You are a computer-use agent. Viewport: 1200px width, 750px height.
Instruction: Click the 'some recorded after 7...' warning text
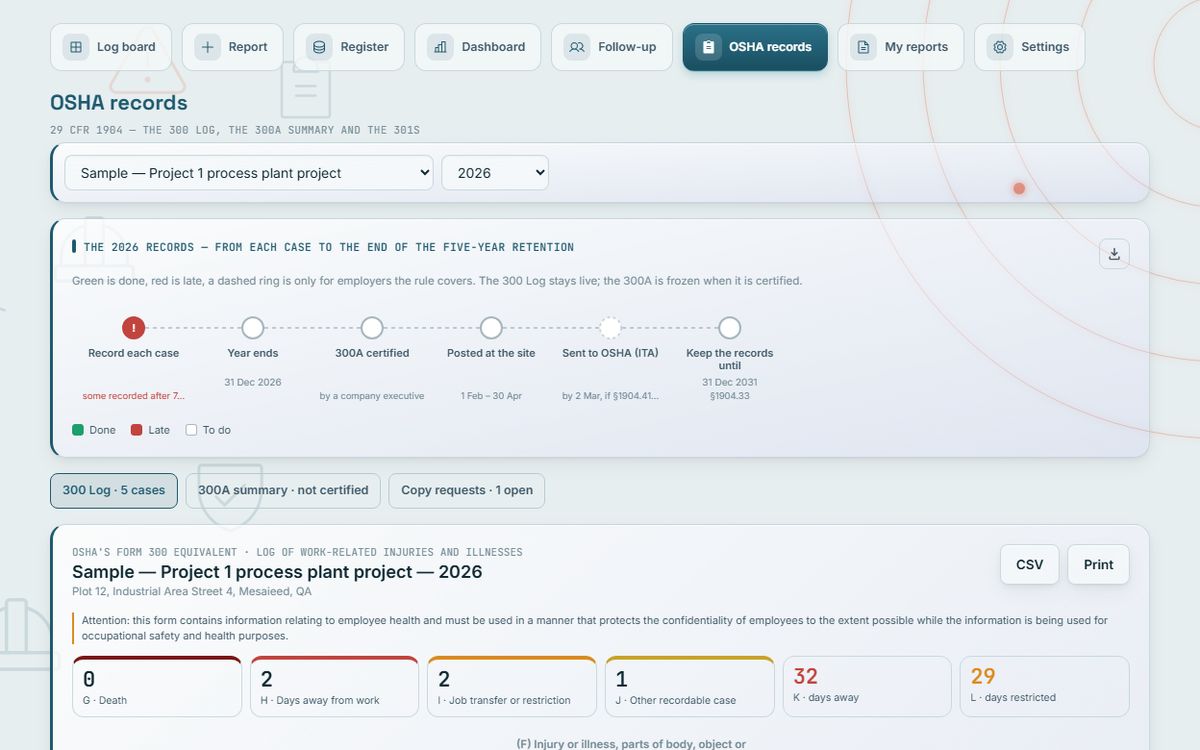pyautogui.click(x=134, y=396)
